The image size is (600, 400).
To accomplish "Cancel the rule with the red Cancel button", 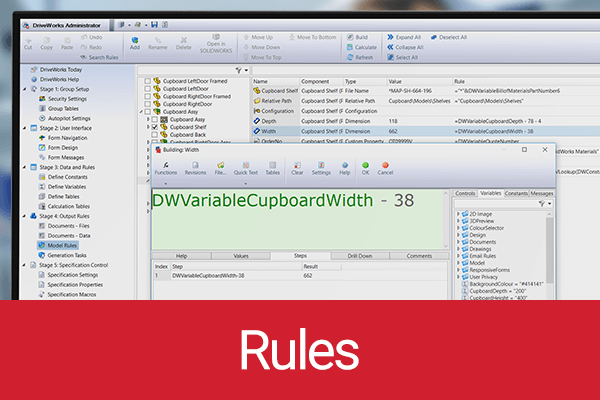I will pos(385,168).
